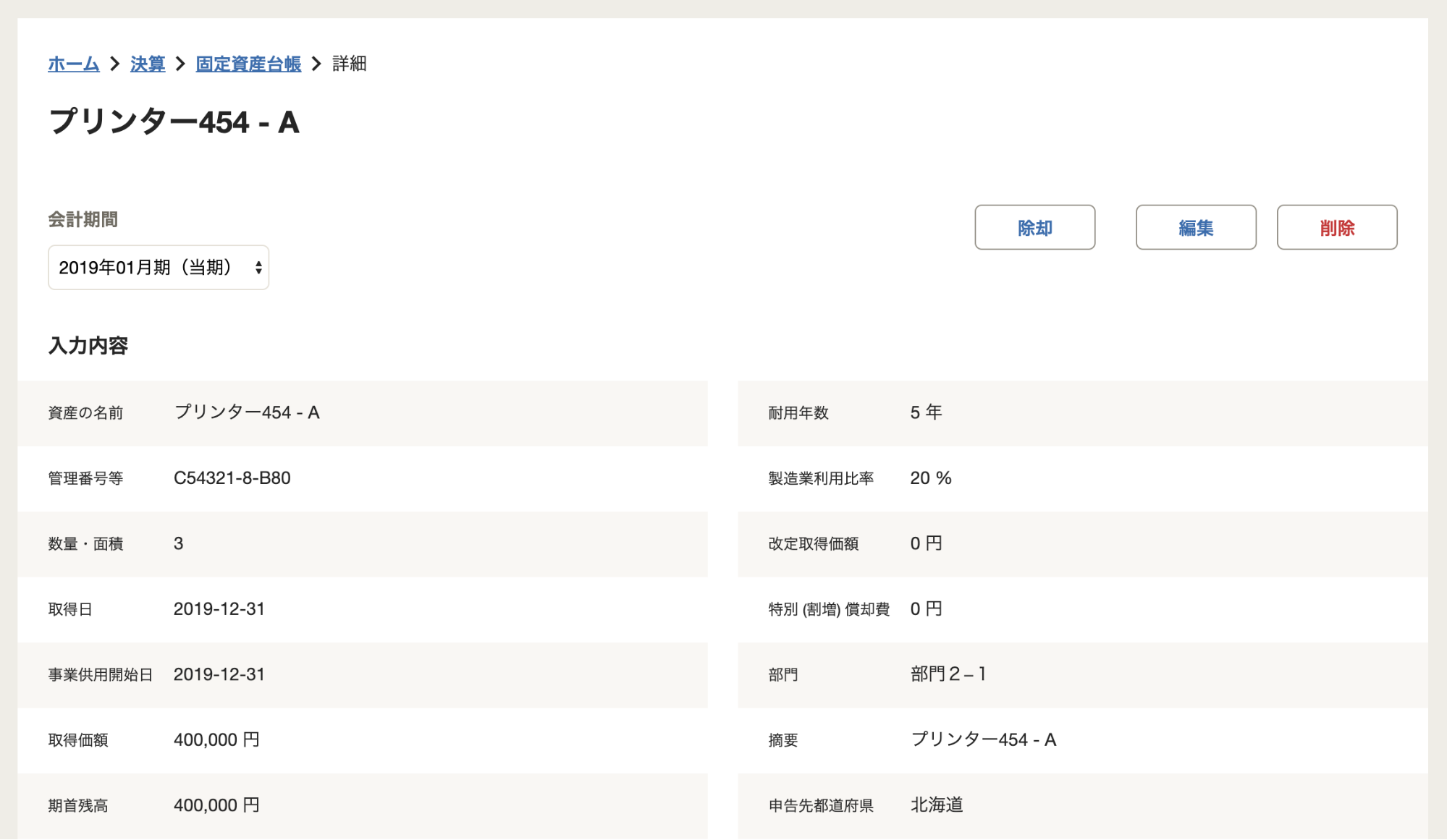
Task: Click the chevron icon before 詳細
Action: pos(316,64)
